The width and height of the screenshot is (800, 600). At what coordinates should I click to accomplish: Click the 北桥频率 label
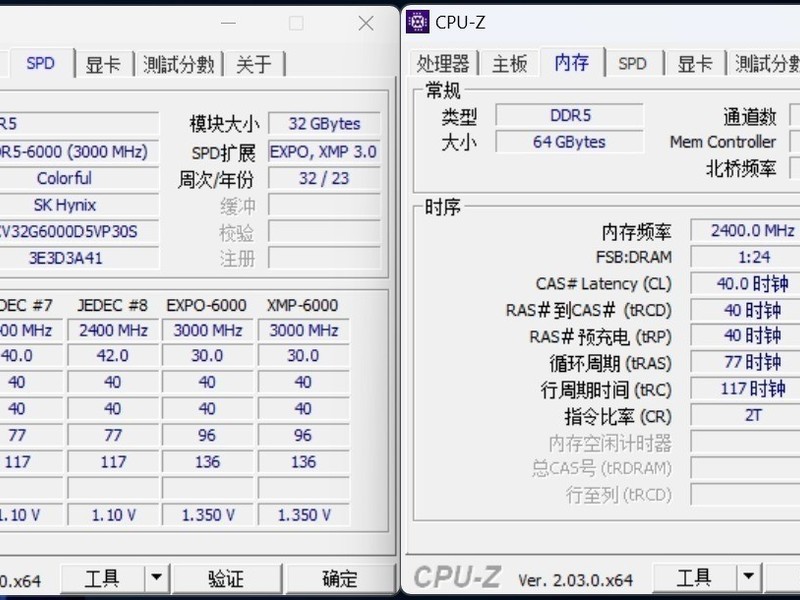coord(741,168)
